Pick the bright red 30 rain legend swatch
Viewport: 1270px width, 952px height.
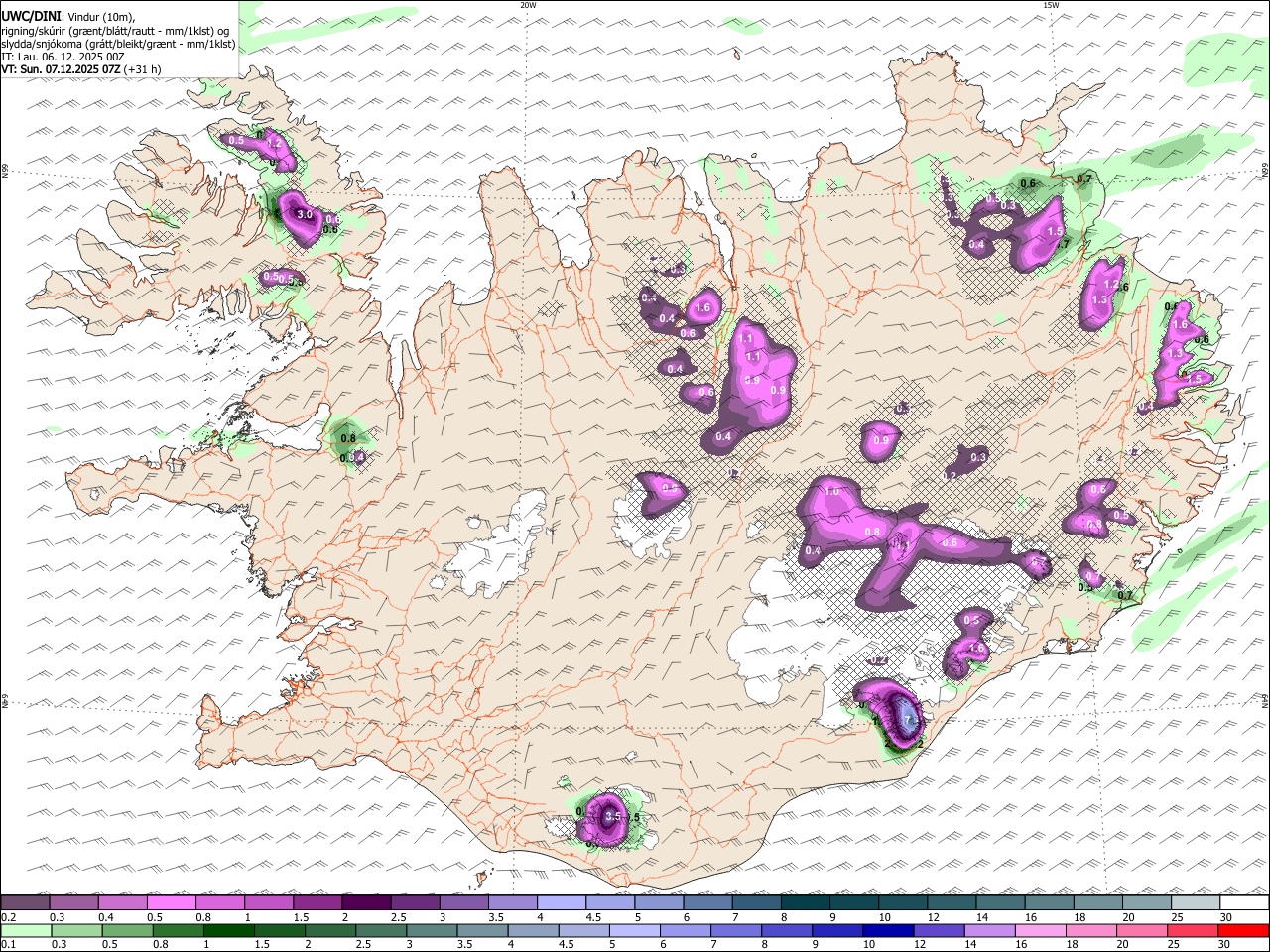click(x=1243, y=931)
